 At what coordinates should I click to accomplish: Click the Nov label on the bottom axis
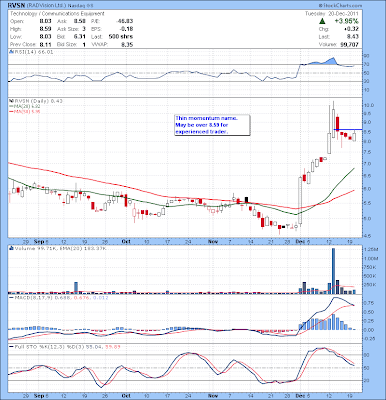pos(213,396)
